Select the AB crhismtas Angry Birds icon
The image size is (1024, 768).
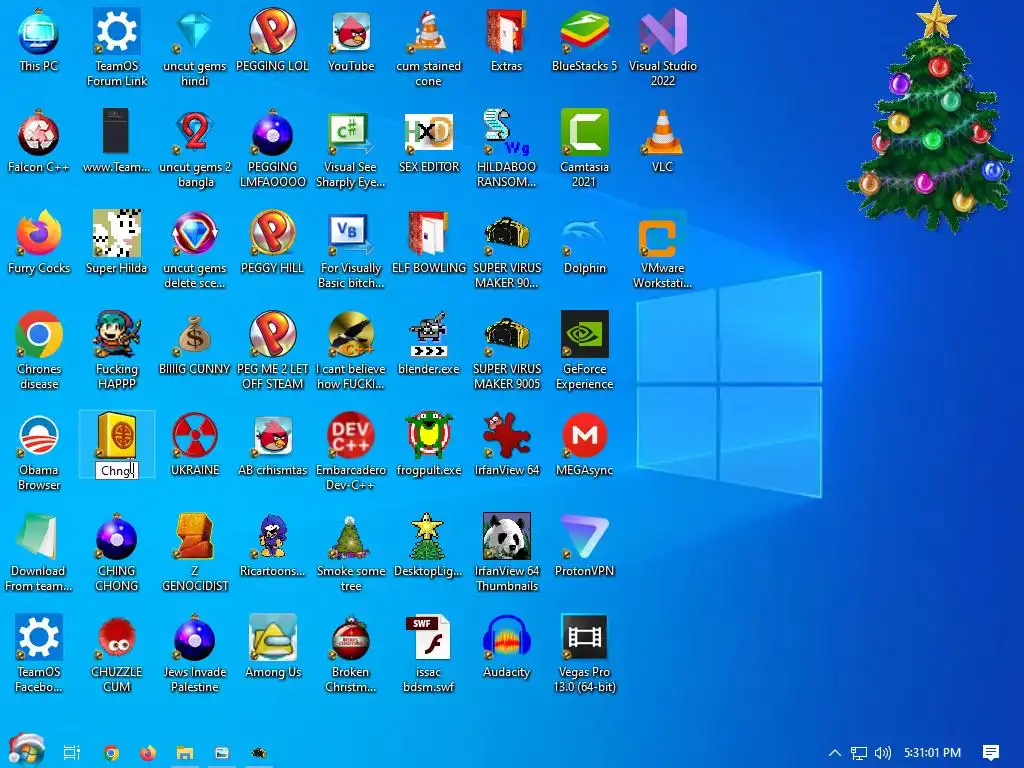(x=272, y=445)
